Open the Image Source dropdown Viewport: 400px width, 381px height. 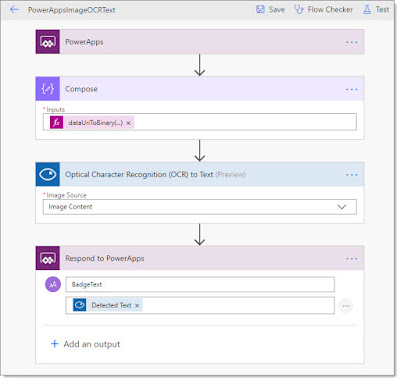200,207
